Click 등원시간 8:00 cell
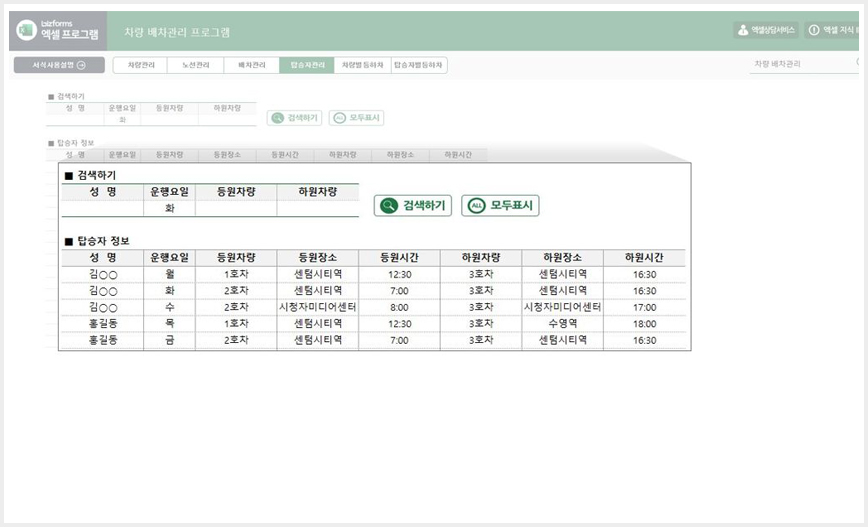Image resolution: width=868 pixels, height=527 pixels. (x=399, y=307)
